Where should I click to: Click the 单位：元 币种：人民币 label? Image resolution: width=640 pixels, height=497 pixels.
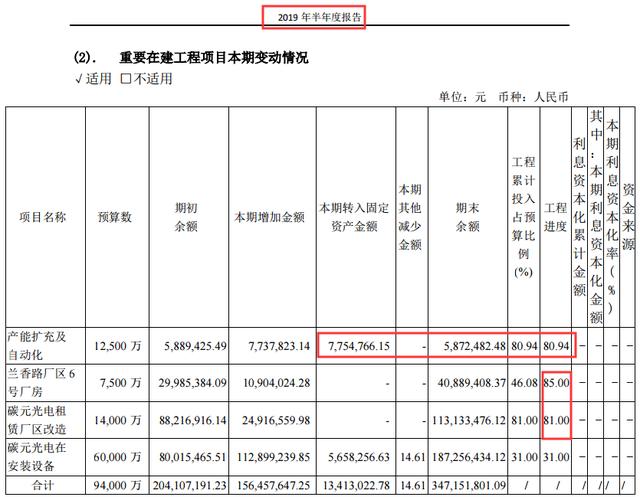pyautogui.click(x=503, y=97)
